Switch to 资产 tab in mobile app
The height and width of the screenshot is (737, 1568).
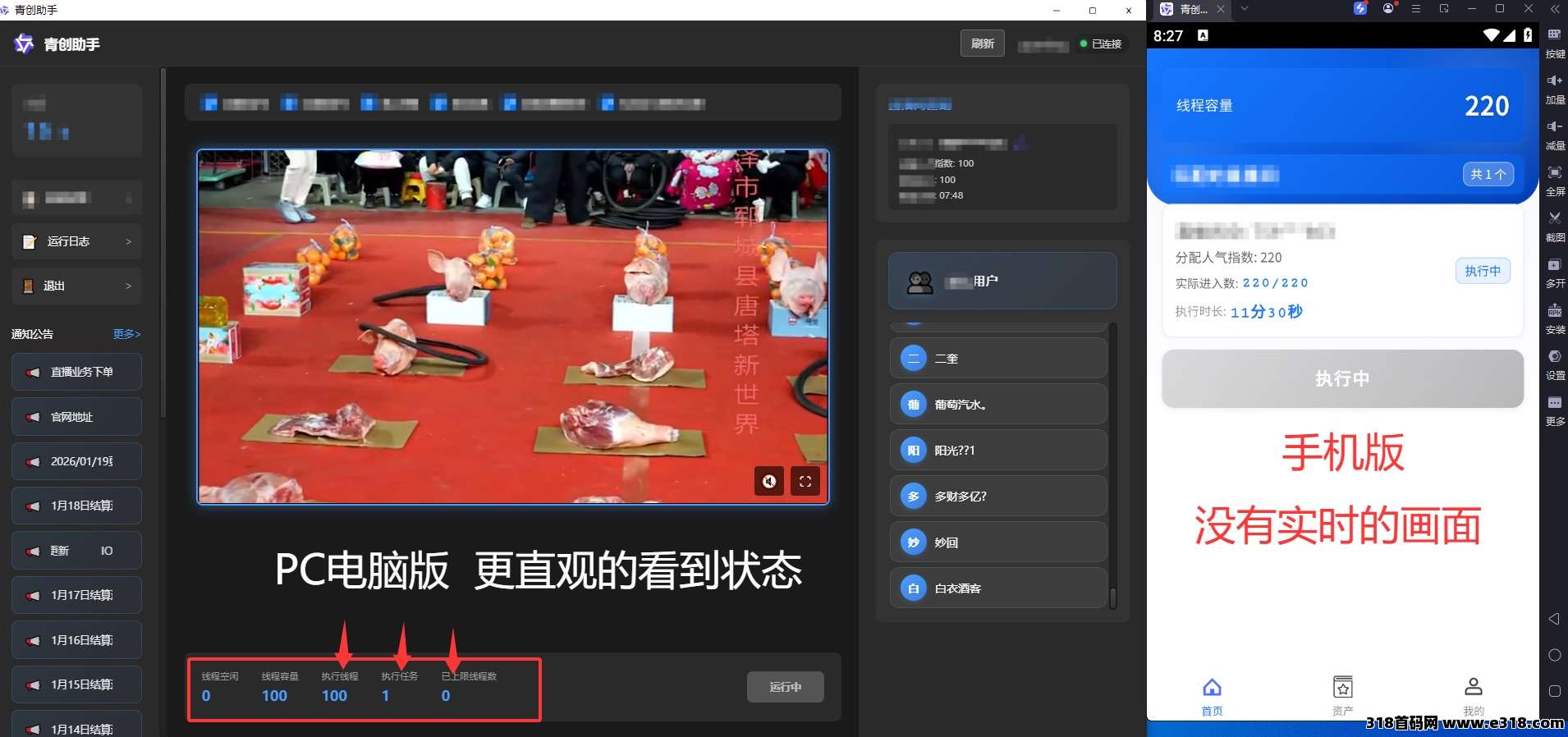tap(1342, 694)
